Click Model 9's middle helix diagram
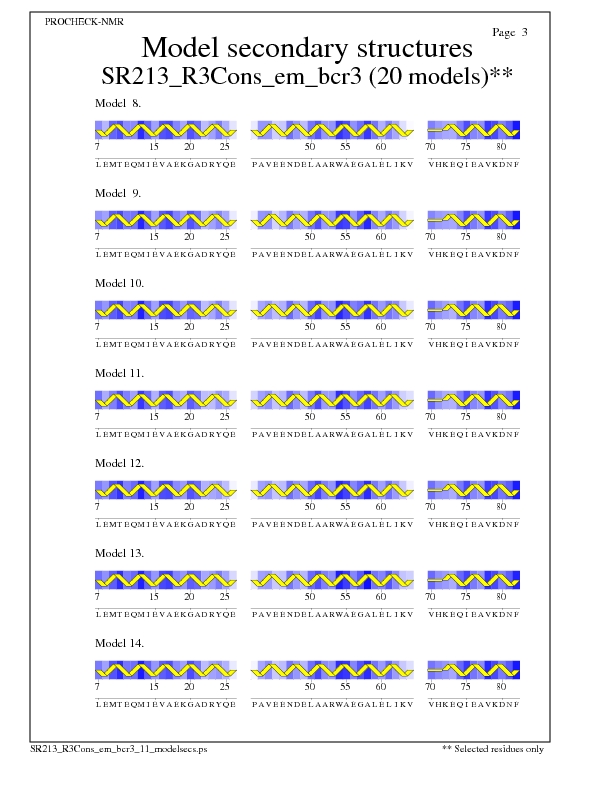The image size is (612, 792). (x=333, y=220)
